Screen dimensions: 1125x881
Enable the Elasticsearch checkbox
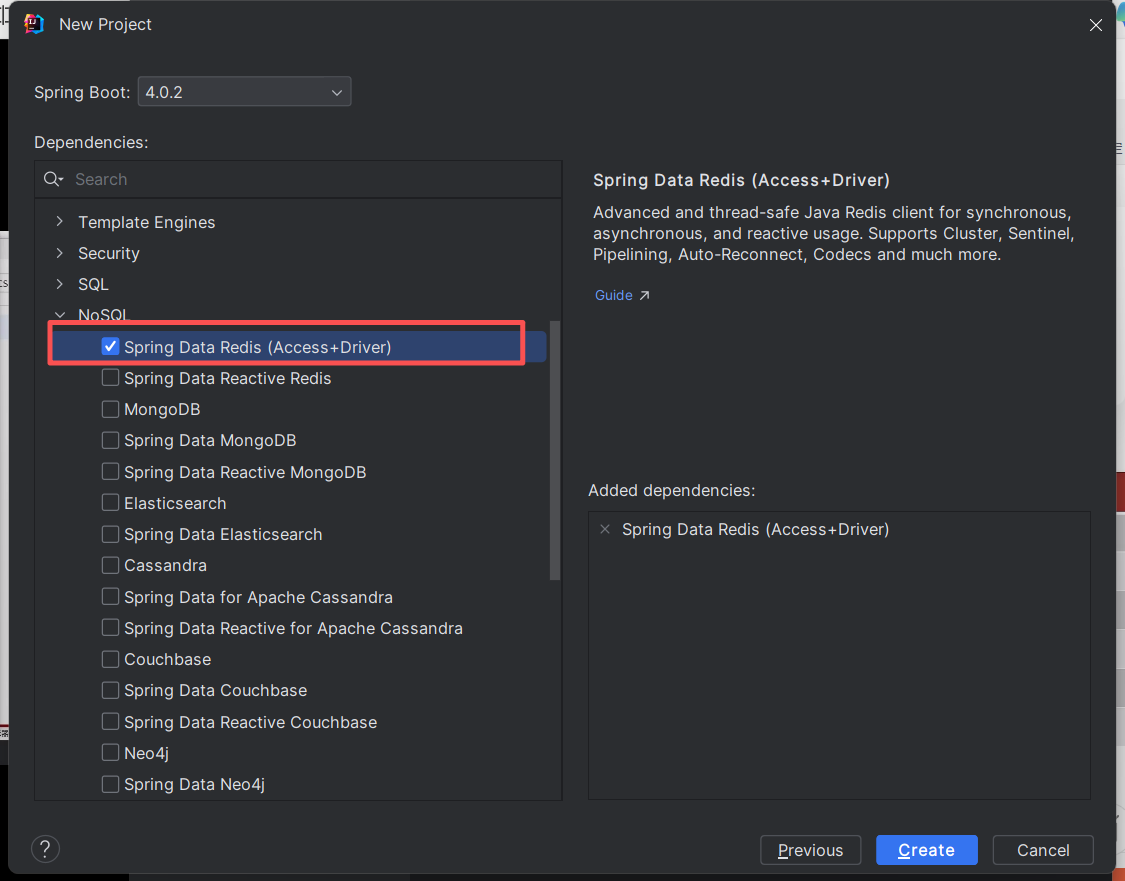pos(110,502)
